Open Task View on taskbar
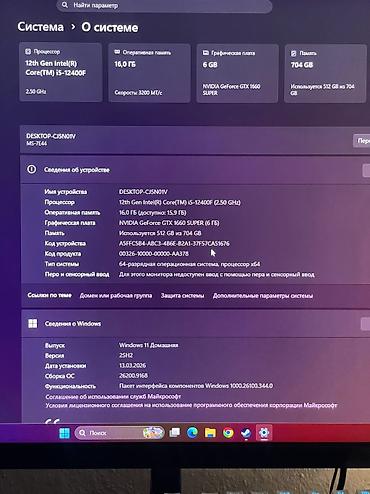 [175, 433]
